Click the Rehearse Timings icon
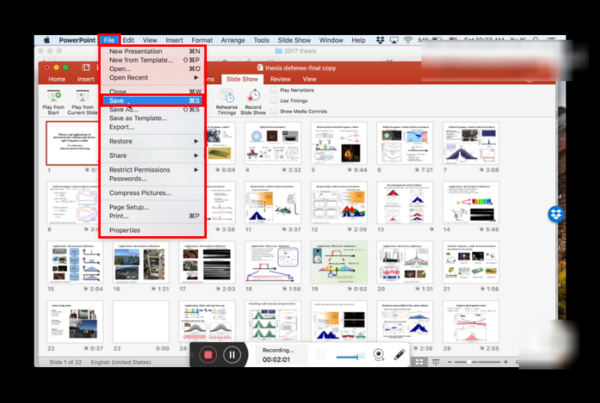This screenshot has width=600, height=403. [227, 96]
